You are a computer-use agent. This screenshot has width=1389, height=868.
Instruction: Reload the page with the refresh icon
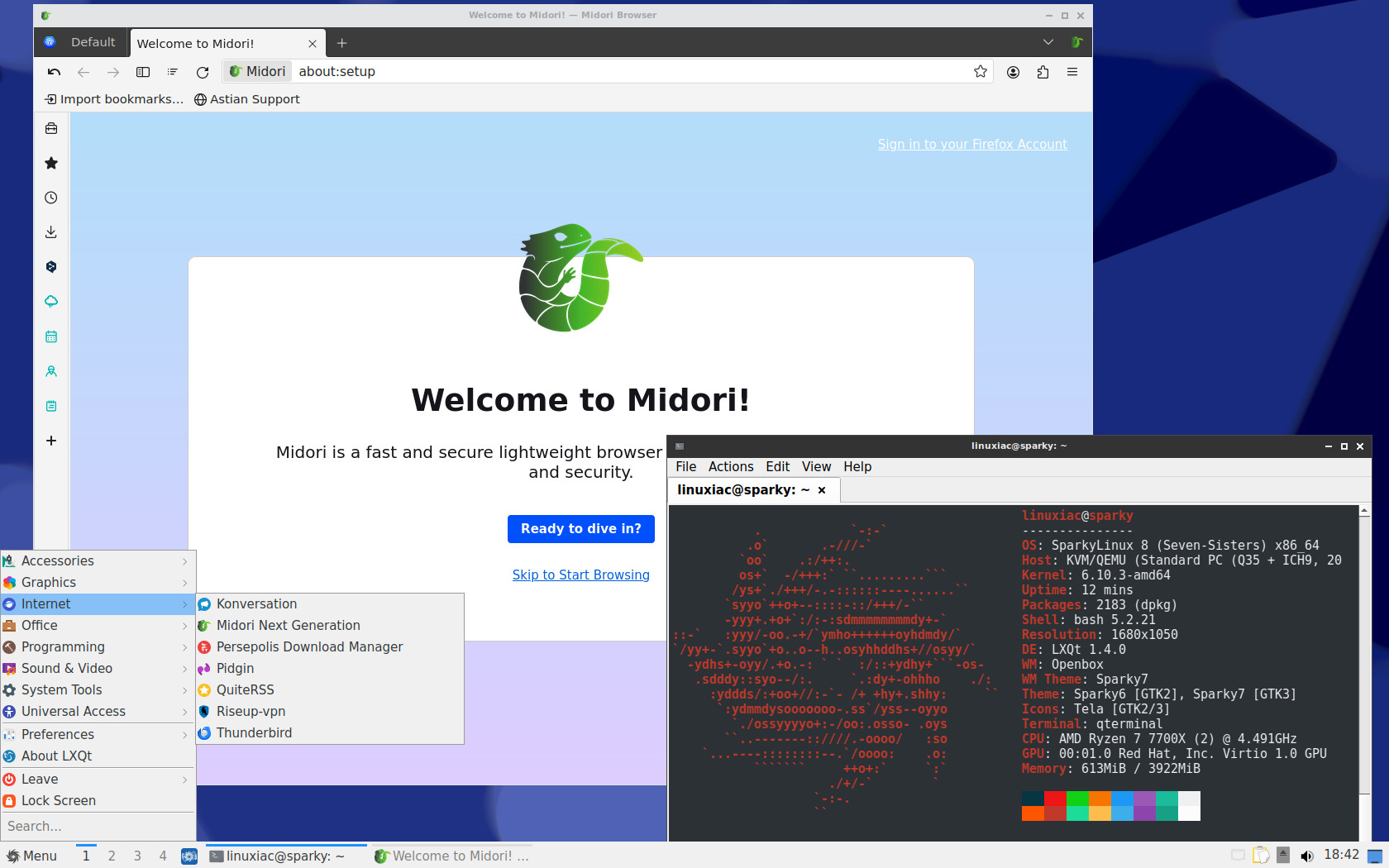(x=203, y=72)
